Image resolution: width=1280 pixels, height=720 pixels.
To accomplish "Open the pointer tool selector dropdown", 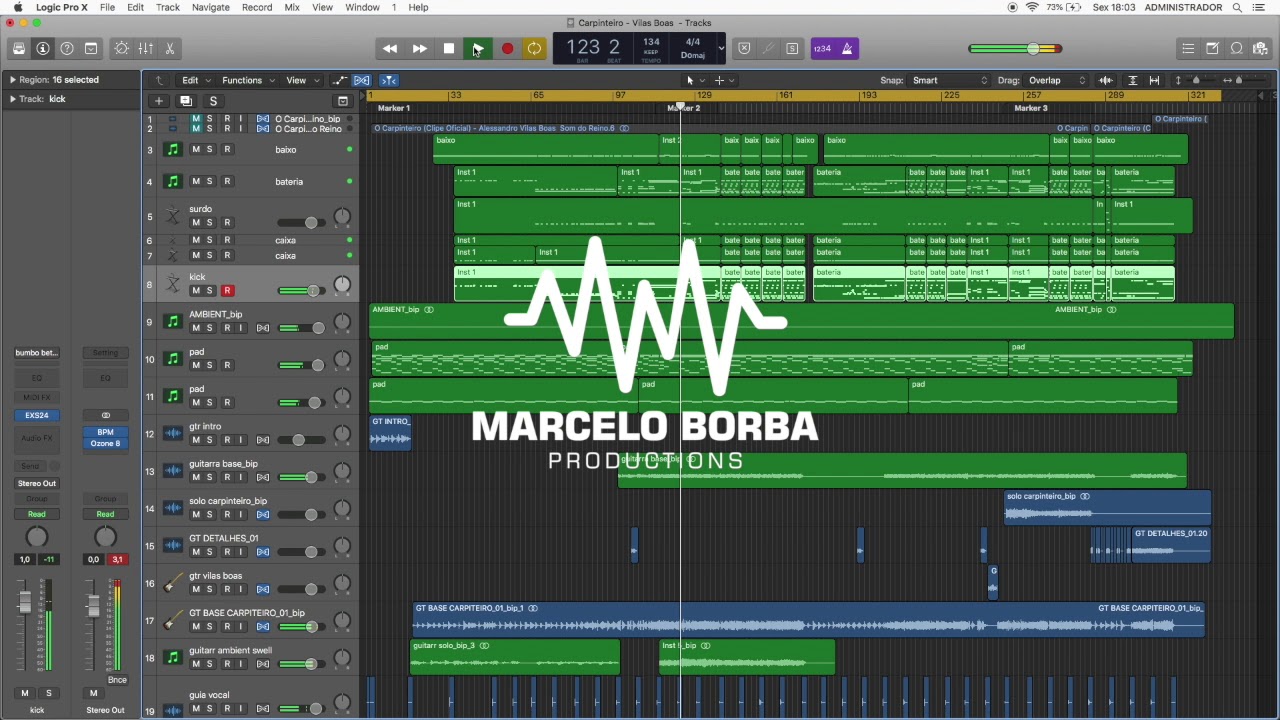I will pyautogui.click(x=694, y=80).
